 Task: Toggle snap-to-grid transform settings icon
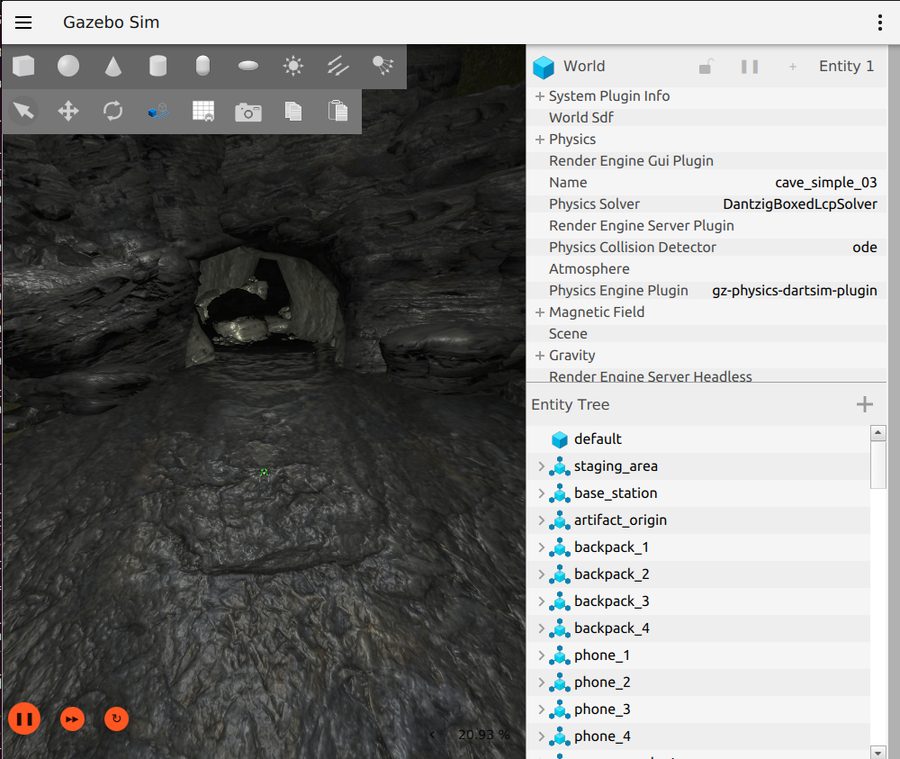coord(158,111)
